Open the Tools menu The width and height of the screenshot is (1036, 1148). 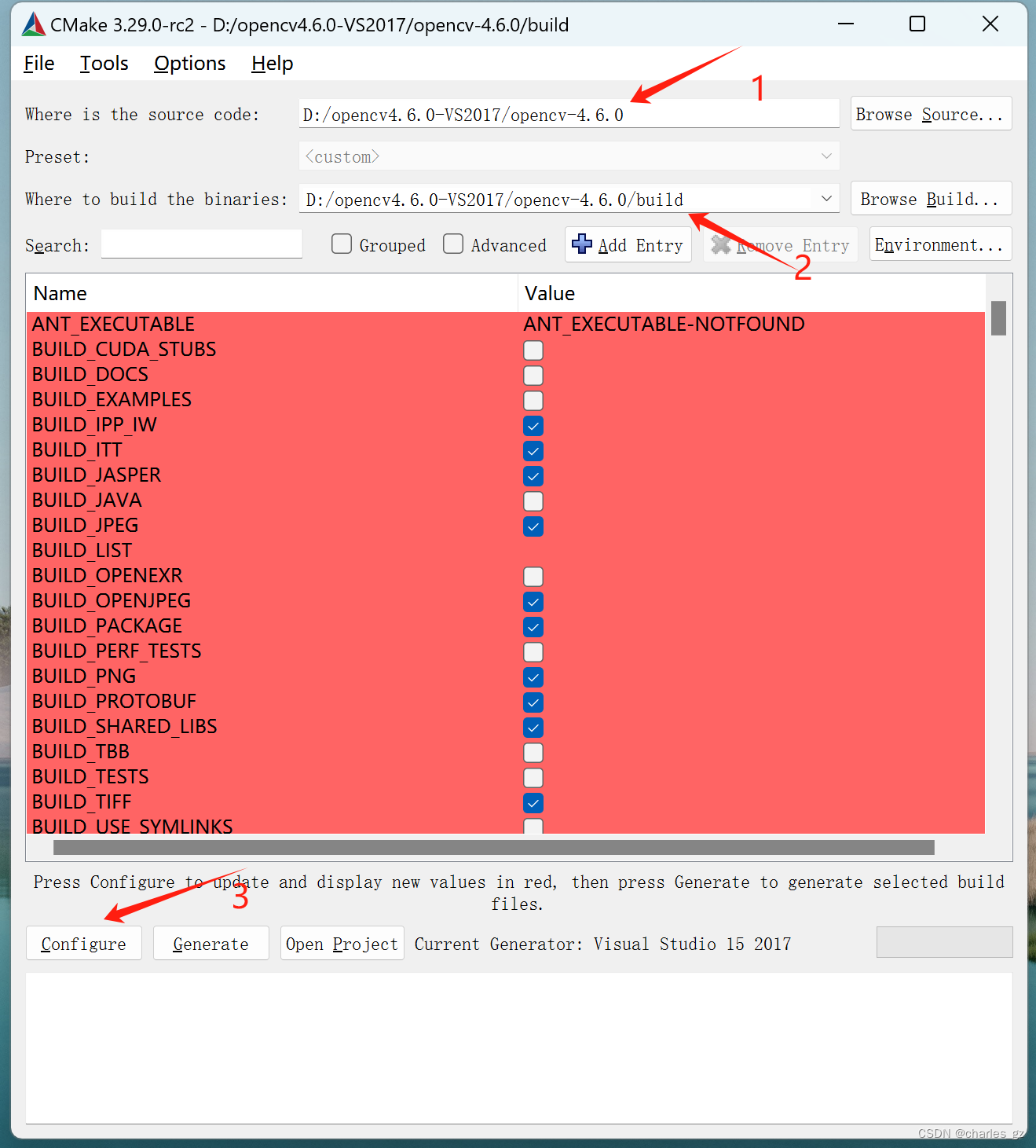(x=104, y=64)
